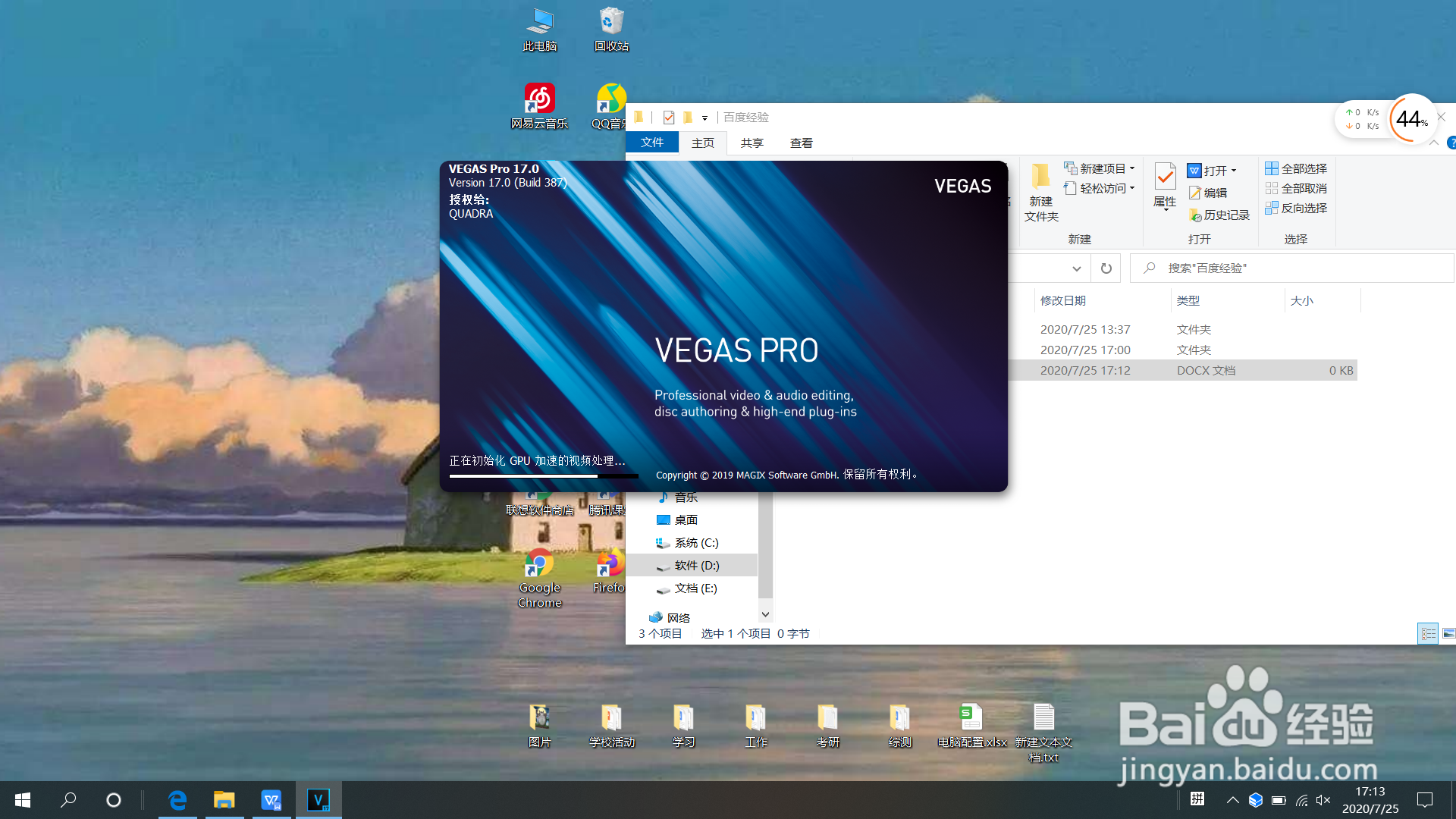Select 查看 ribbon tab
Viewport: 1456px width, 819px height.
(x=801, y=143)
